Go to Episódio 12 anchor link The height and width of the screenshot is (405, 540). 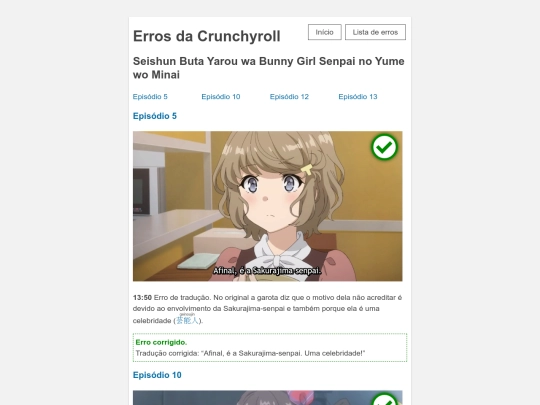pyautogui.click(x=289, y=96)
